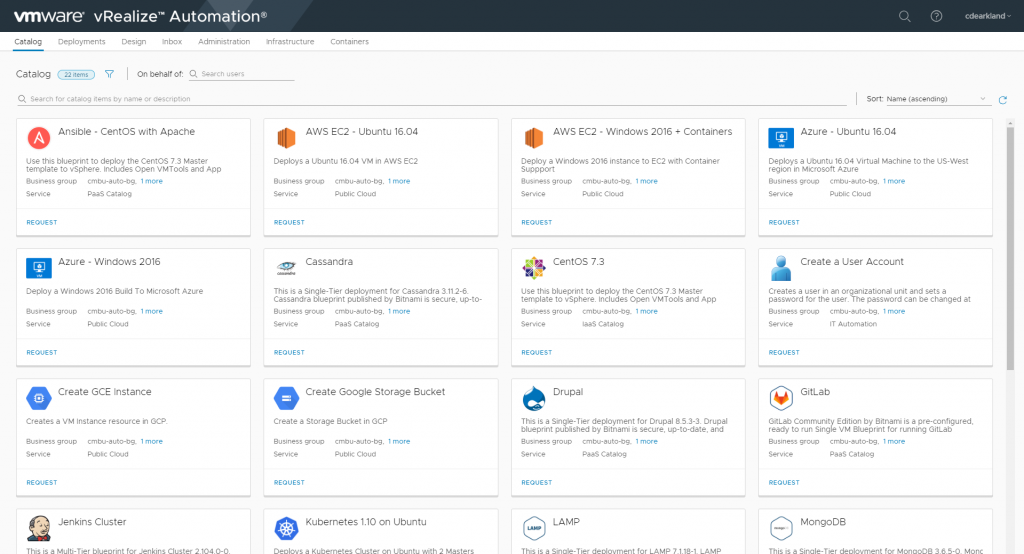Request the Cassandra catalog item
Viewport: 1024px width, 554px height.
289,352
